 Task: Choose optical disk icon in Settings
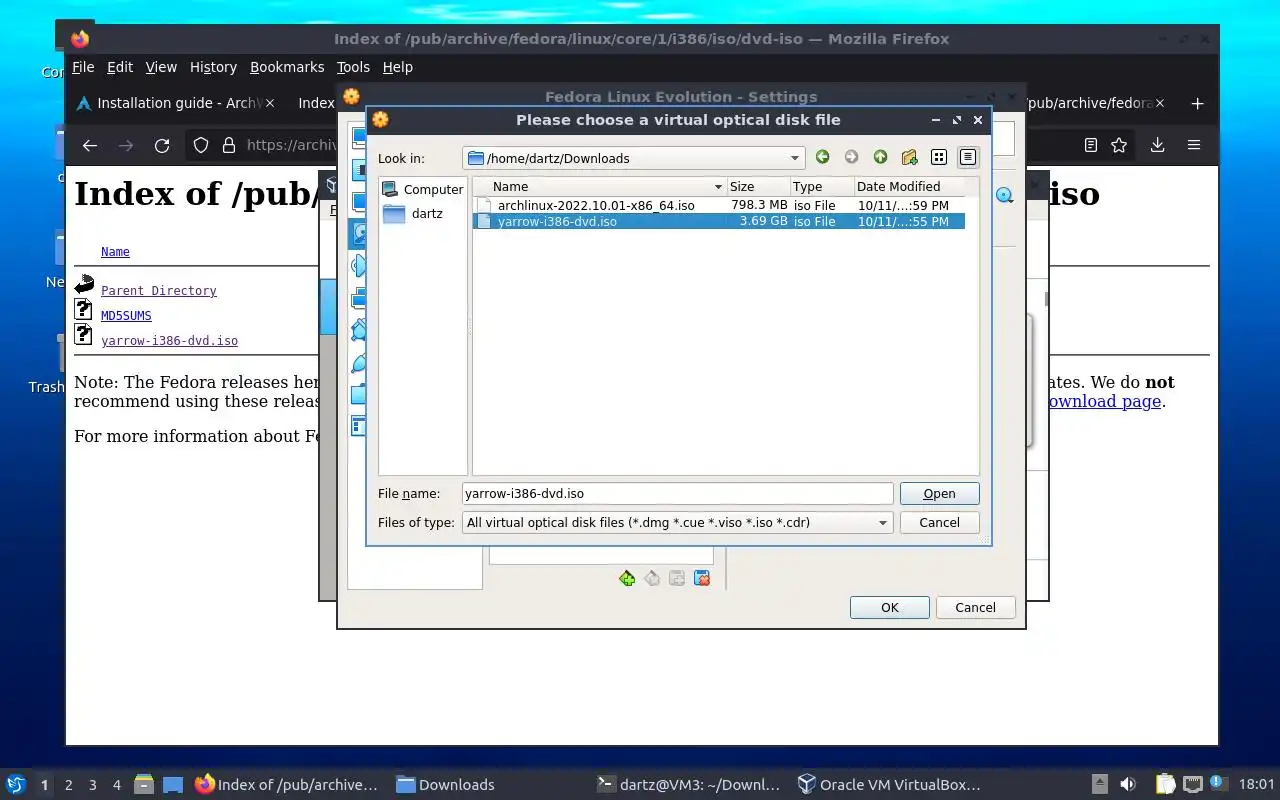(x=1005, y=196)
